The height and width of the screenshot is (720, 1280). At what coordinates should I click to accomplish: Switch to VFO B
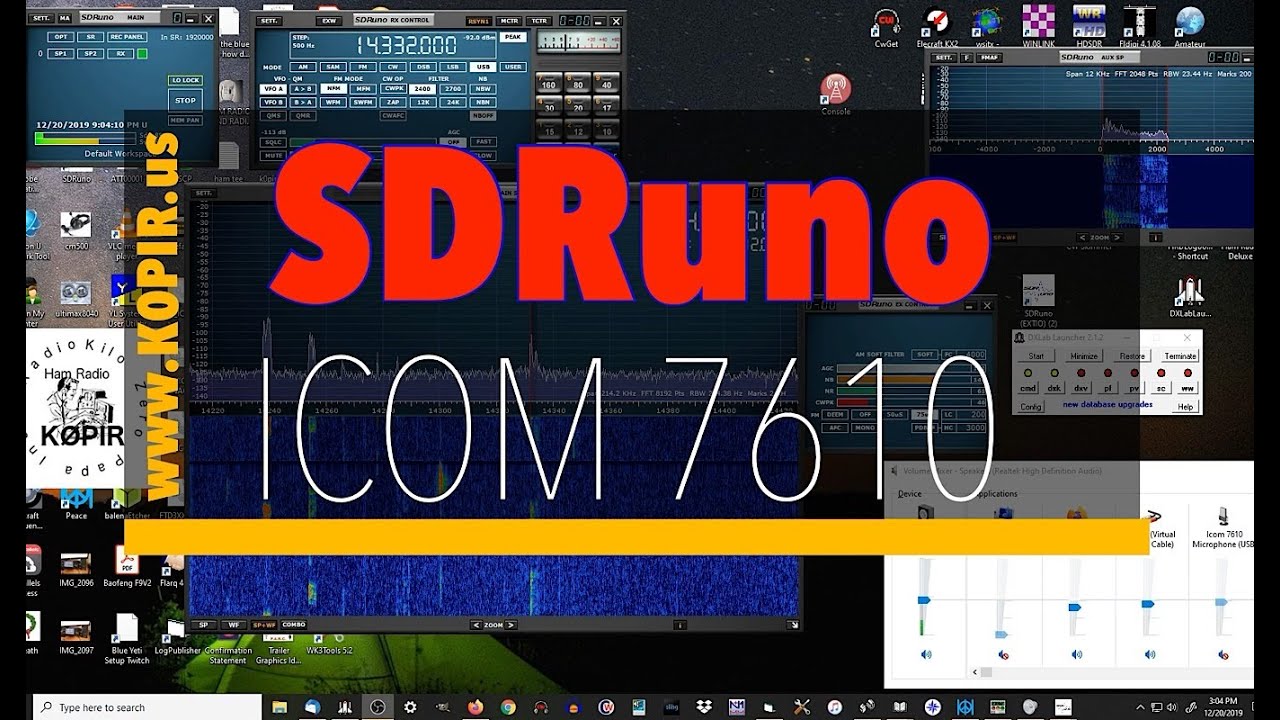272,101
